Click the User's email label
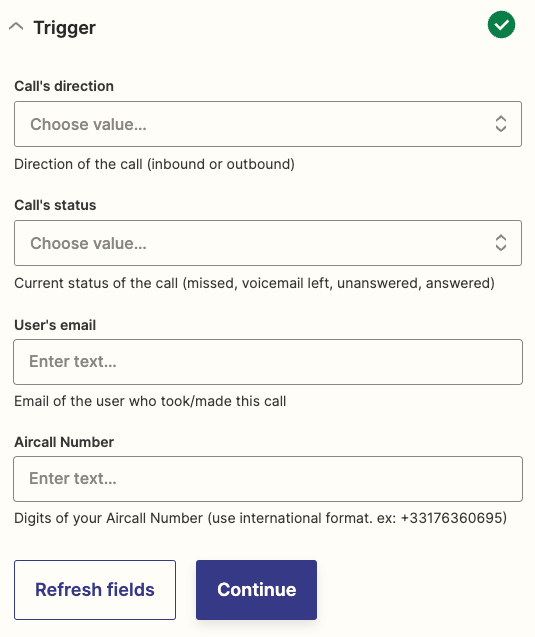Viewport: 535px width, 637px height. point(55,325)
